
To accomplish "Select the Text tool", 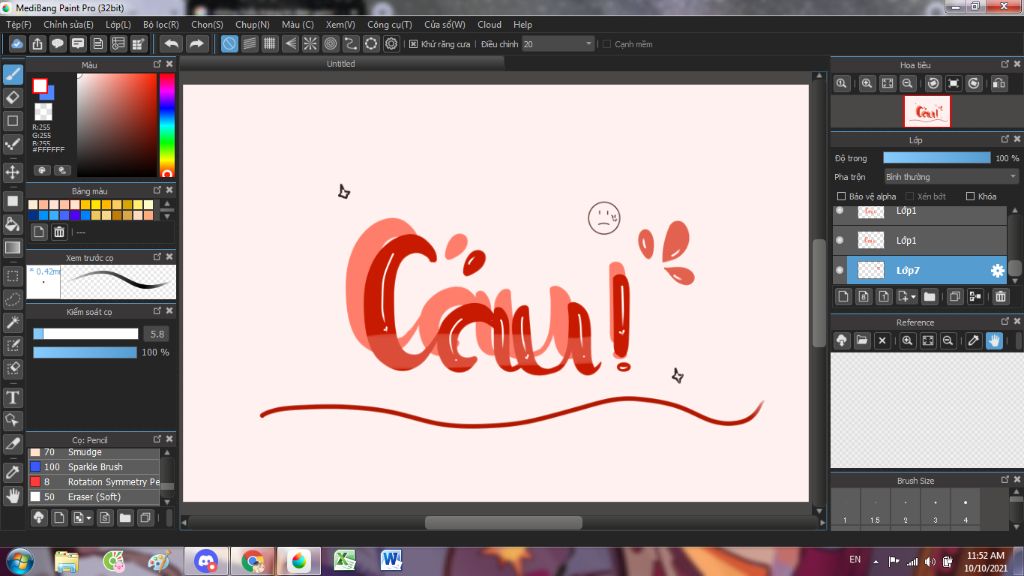I will click(x=12, y=397).
